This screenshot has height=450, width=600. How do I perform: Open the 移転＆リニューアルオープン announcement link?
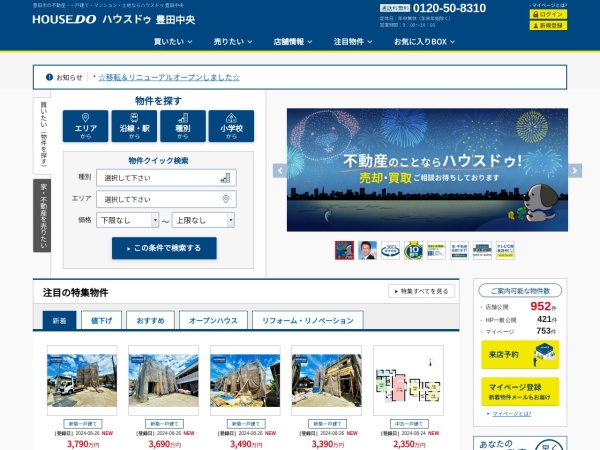tap(169, 77)
